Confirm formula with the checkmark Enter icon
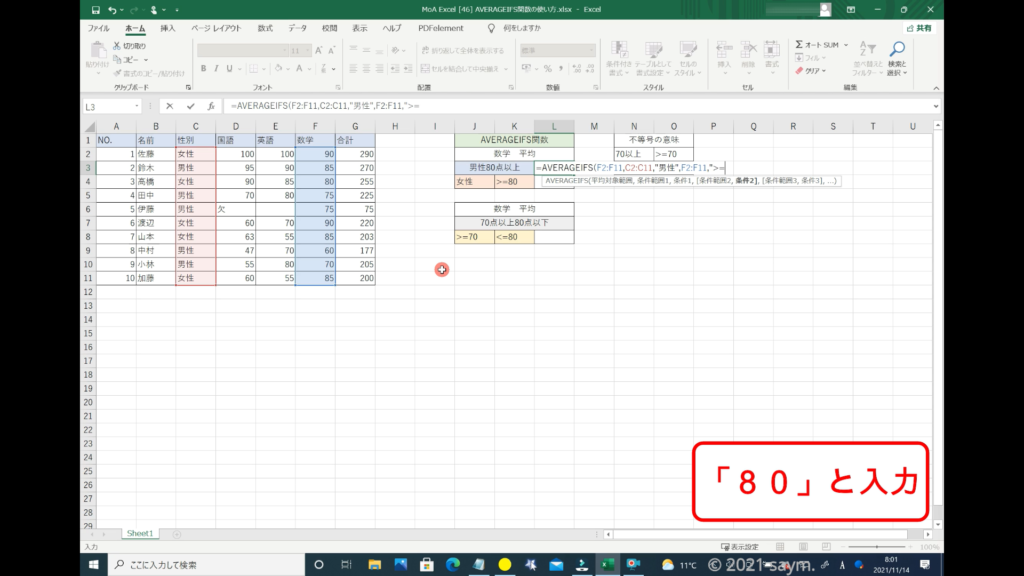The width and height of the screenshot is (1024, 576). 190,106
